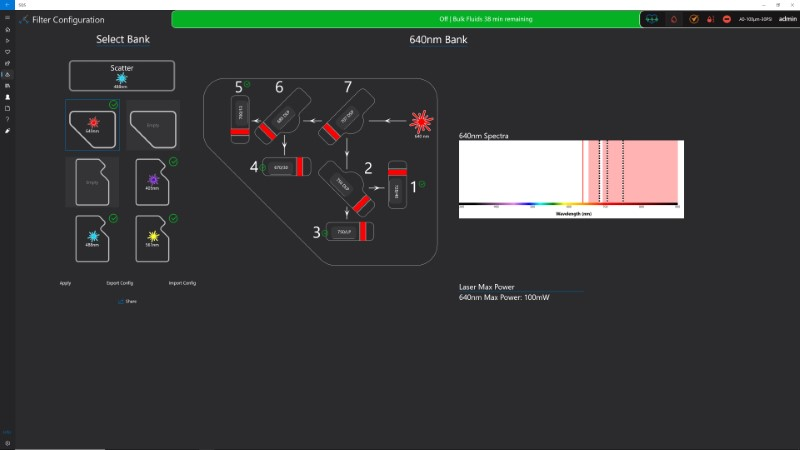Screen dimensions: 800x450
Task: Click the orange checkmark status icon
Action: point(693,19)
